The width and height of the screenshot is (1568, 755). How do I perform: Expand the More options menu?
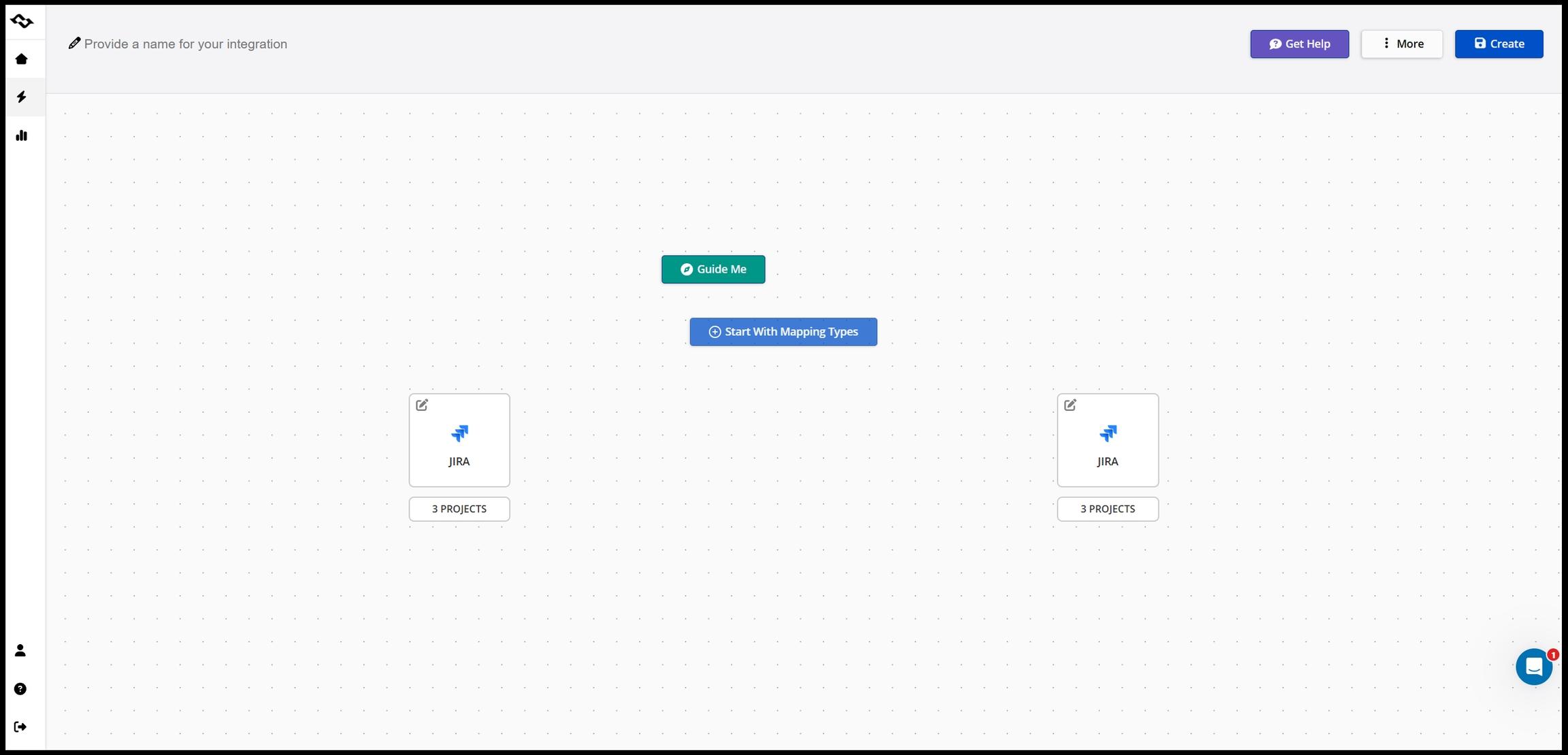tap(1401, 44)
